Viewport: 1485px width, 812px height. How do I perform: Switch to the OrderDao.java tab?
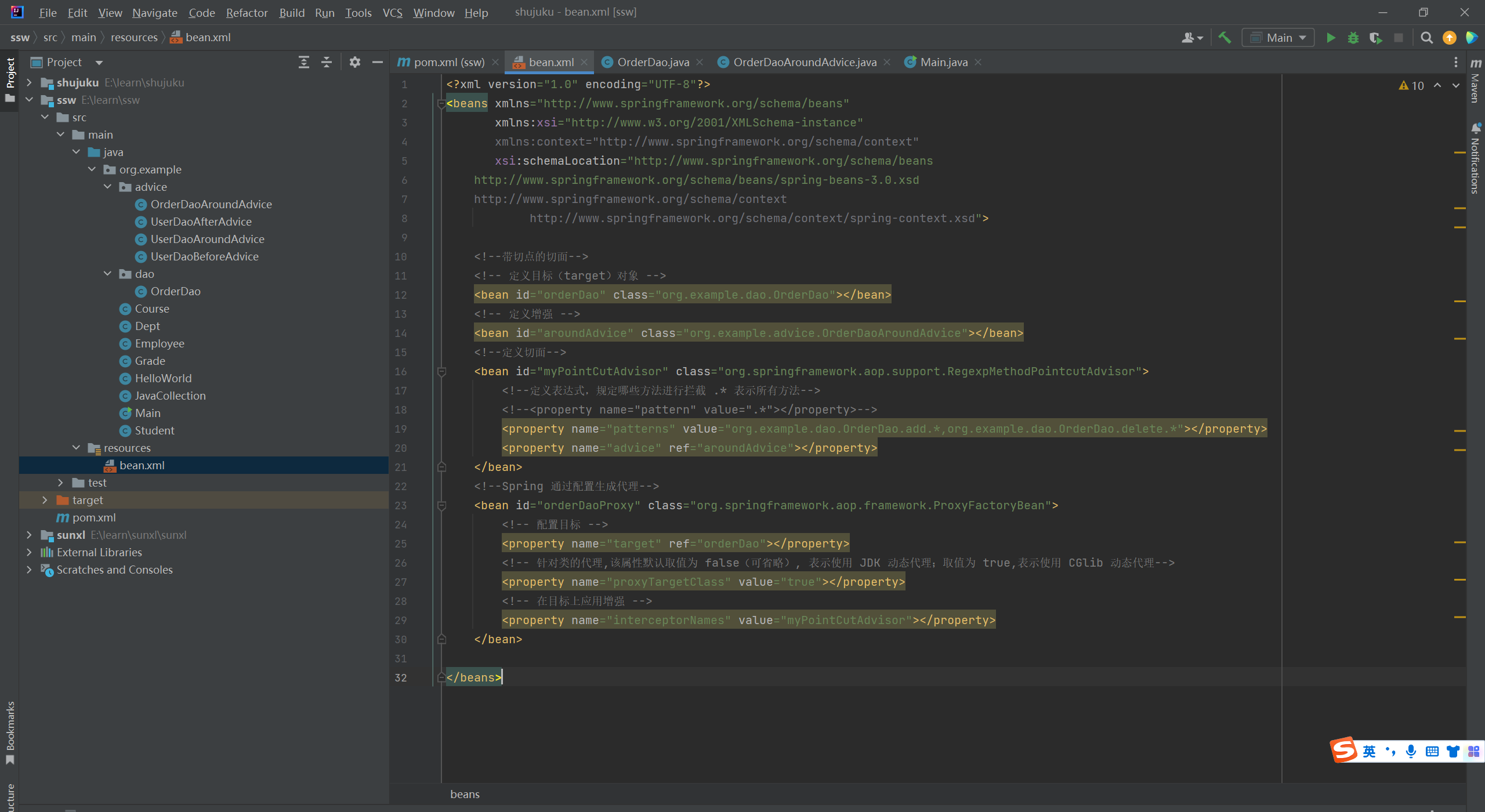click(653, 62)
